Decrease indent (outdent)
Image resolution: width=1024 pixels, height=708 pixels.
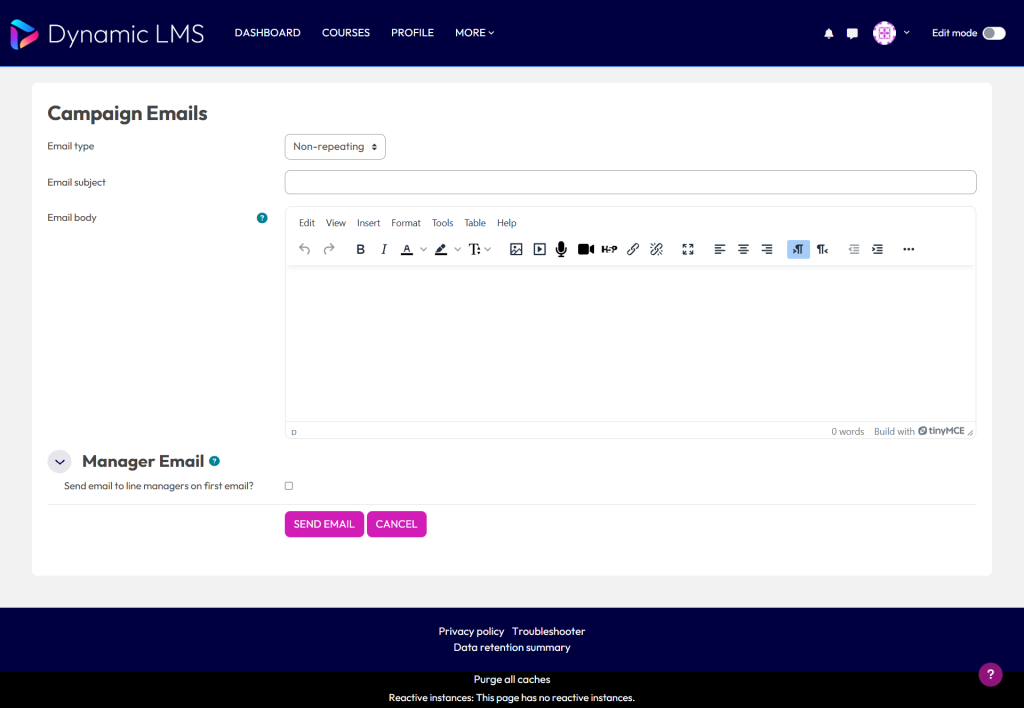pyautogui.click(x=854, y=249)
